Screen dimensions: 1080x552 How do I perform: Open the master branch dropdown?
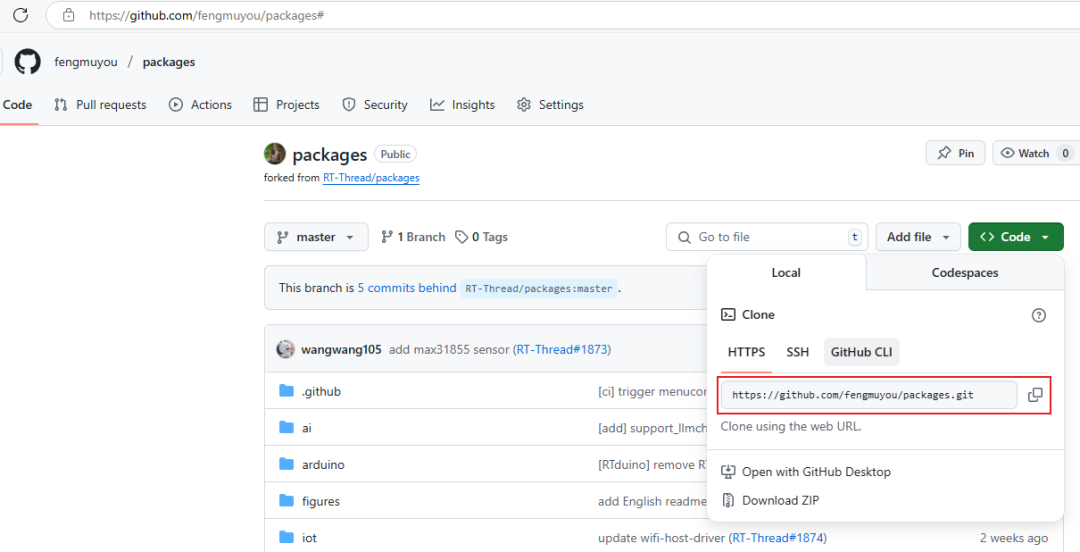pyautogui.click(x=316, y=237)
